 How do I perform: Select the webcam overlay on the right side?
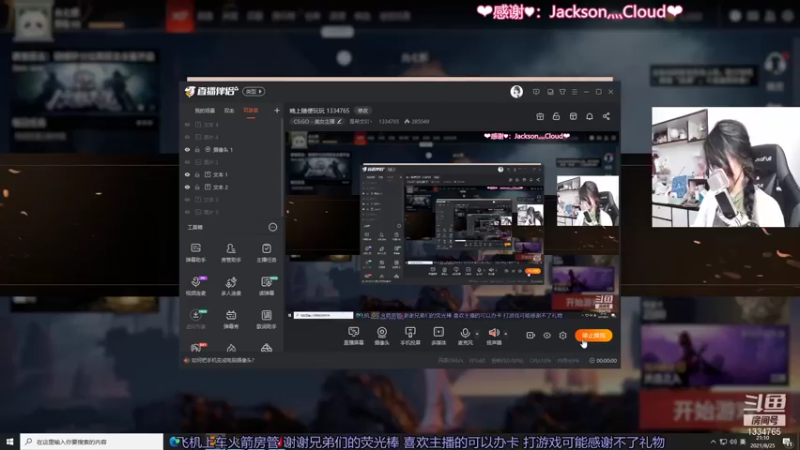(726, 167)
